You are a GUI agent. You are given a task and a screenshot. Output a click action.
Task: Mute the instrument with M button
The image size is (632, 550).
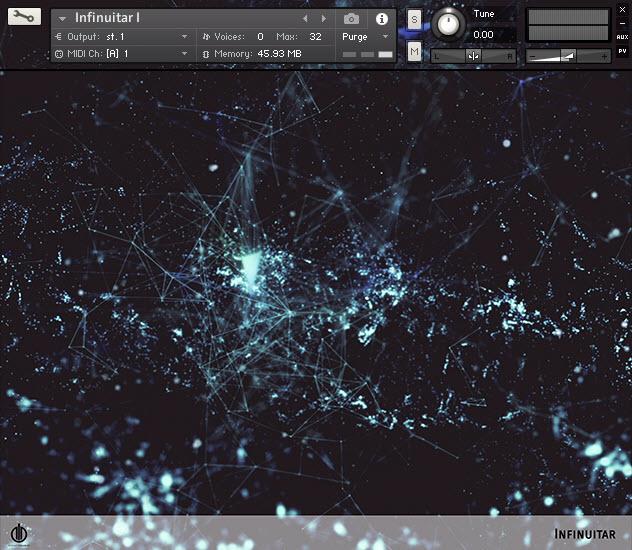[x=414, y=51]
